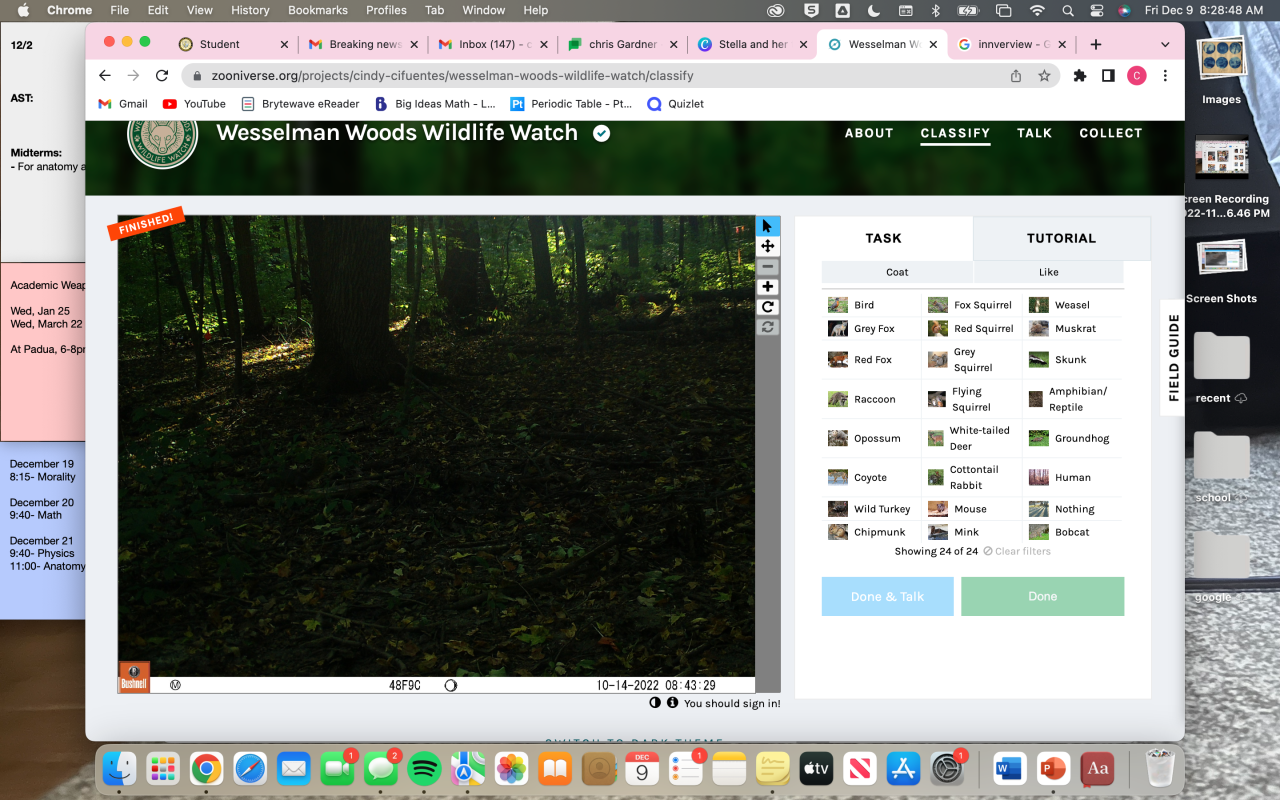Zoom in on the trail camera image
The height and width of the screenshot is (800, 1280).
tap(767, 287)
